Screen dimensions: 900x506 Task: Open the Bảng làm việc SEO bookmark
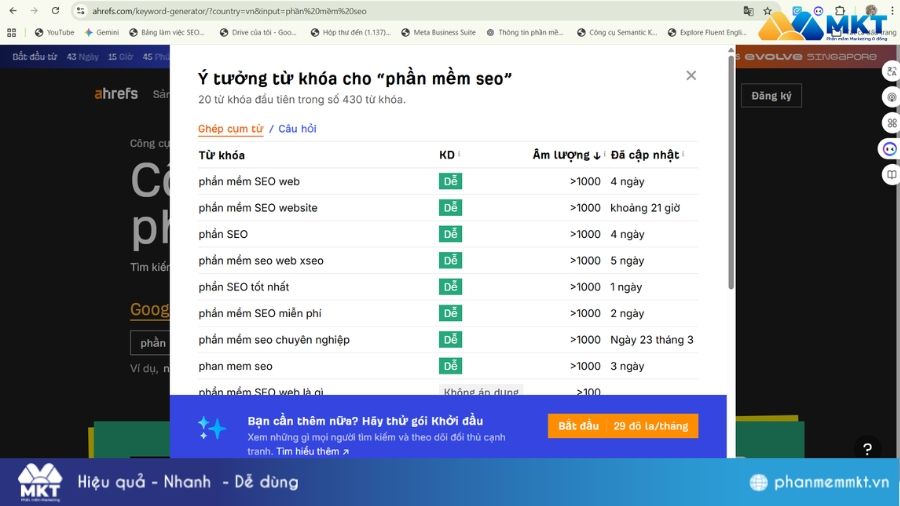pos(166,33)
